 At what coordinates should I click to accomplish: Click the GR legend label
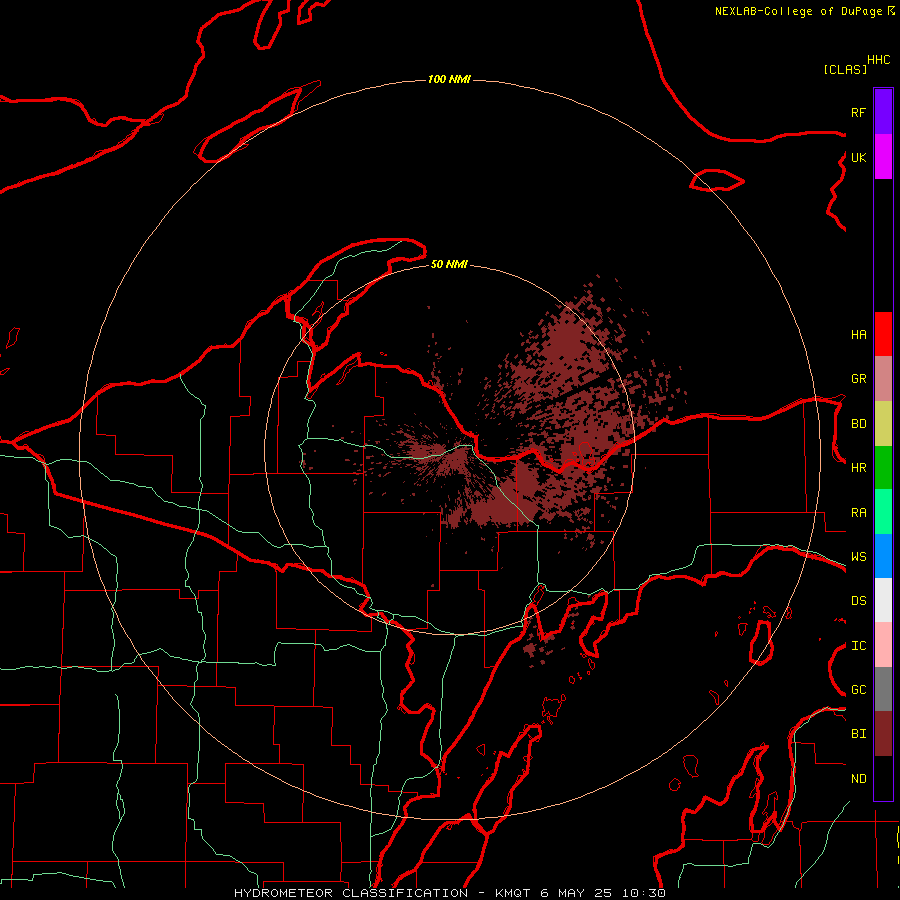point(858,379)
